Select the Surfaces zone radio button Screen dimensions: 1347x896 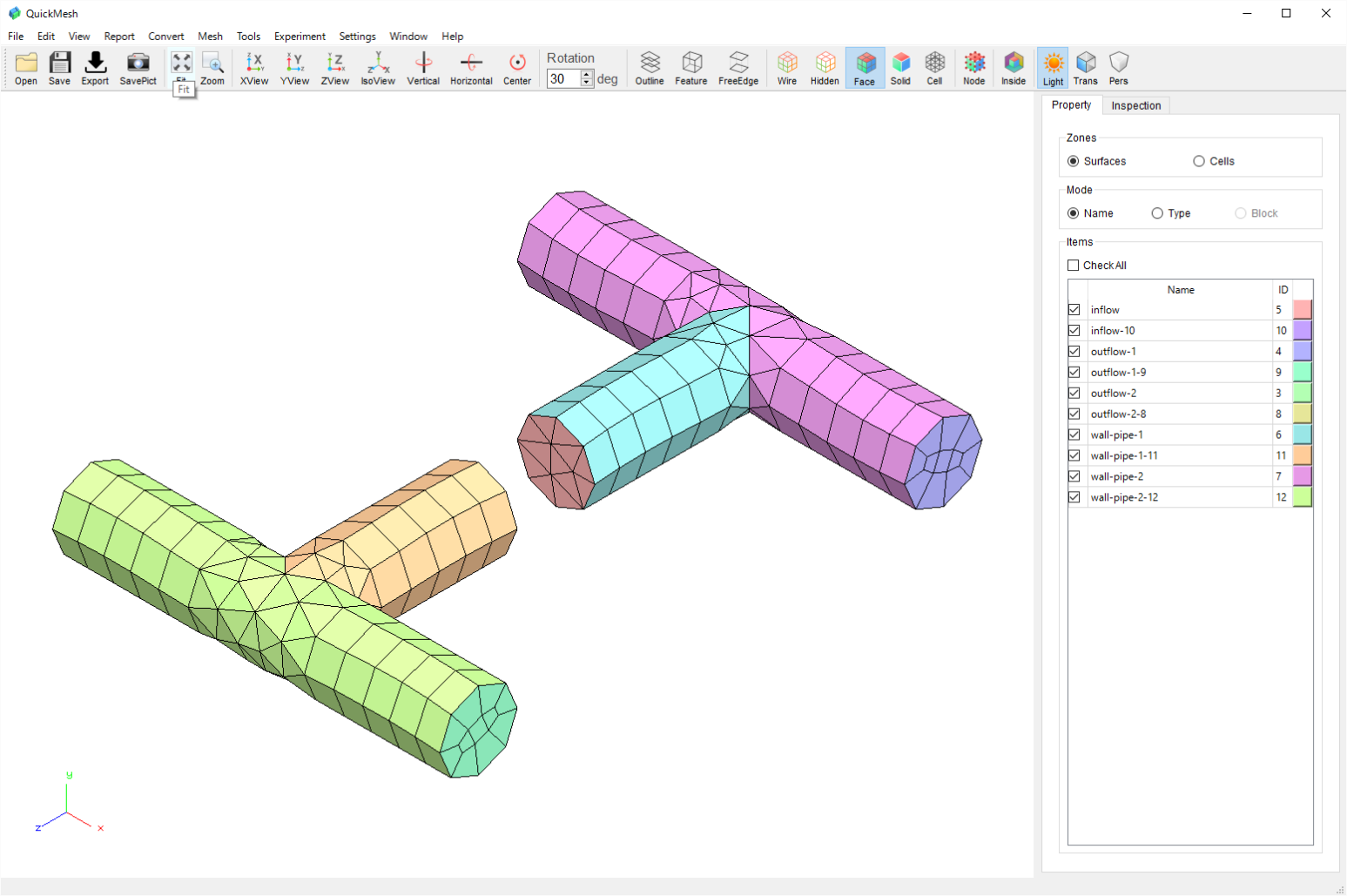point(1074,161)
